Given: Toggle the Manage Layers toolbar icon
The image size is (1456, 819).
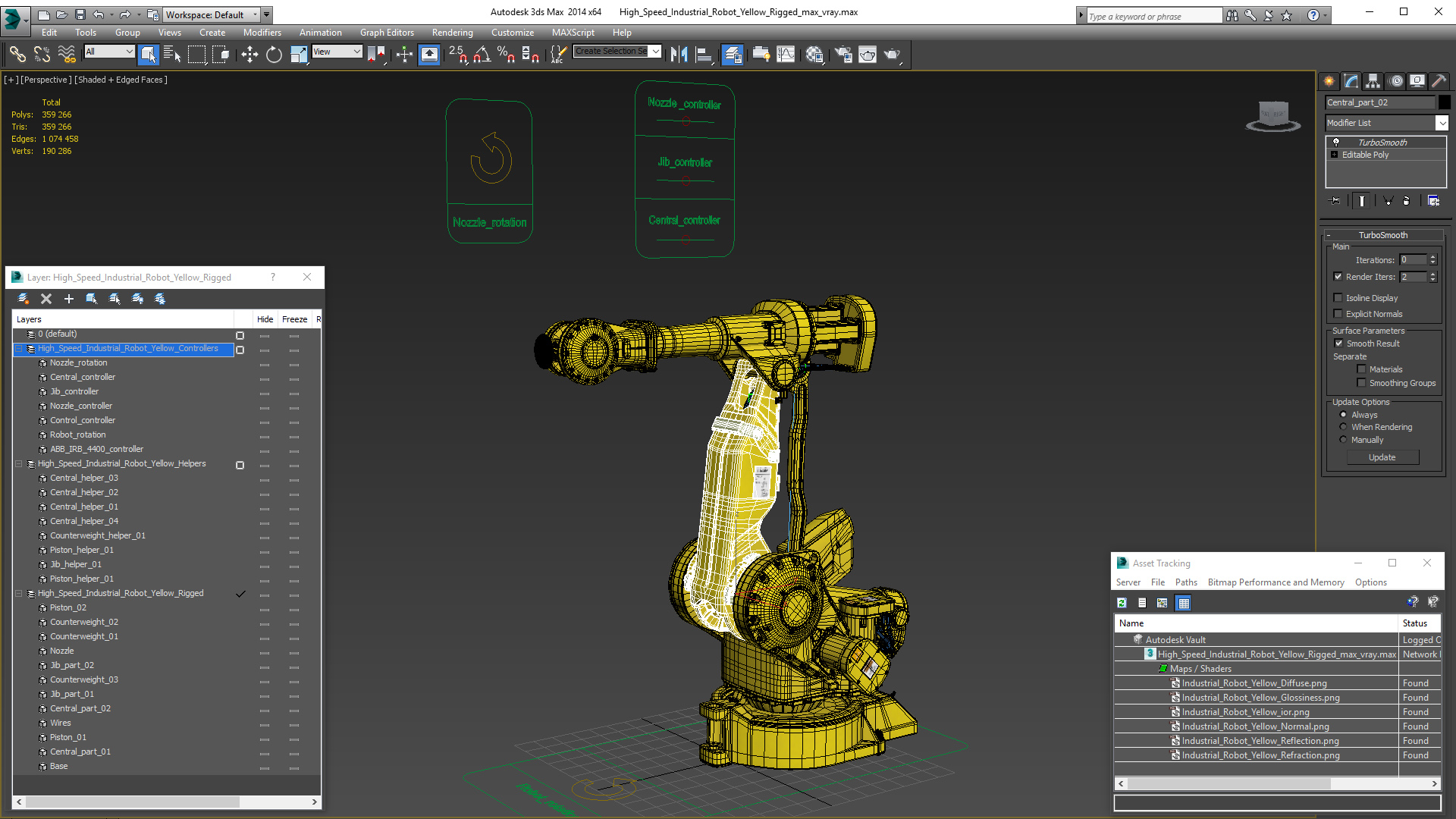Looking at the screenshot, I should point(732,54).
